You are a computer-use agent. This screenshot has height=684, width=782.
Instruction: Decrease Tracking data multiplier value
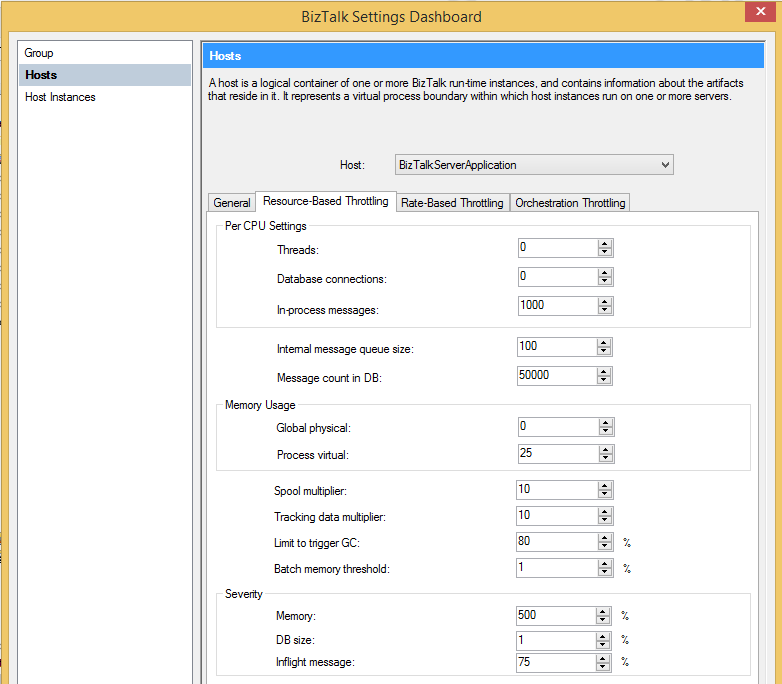coord(605,520)
